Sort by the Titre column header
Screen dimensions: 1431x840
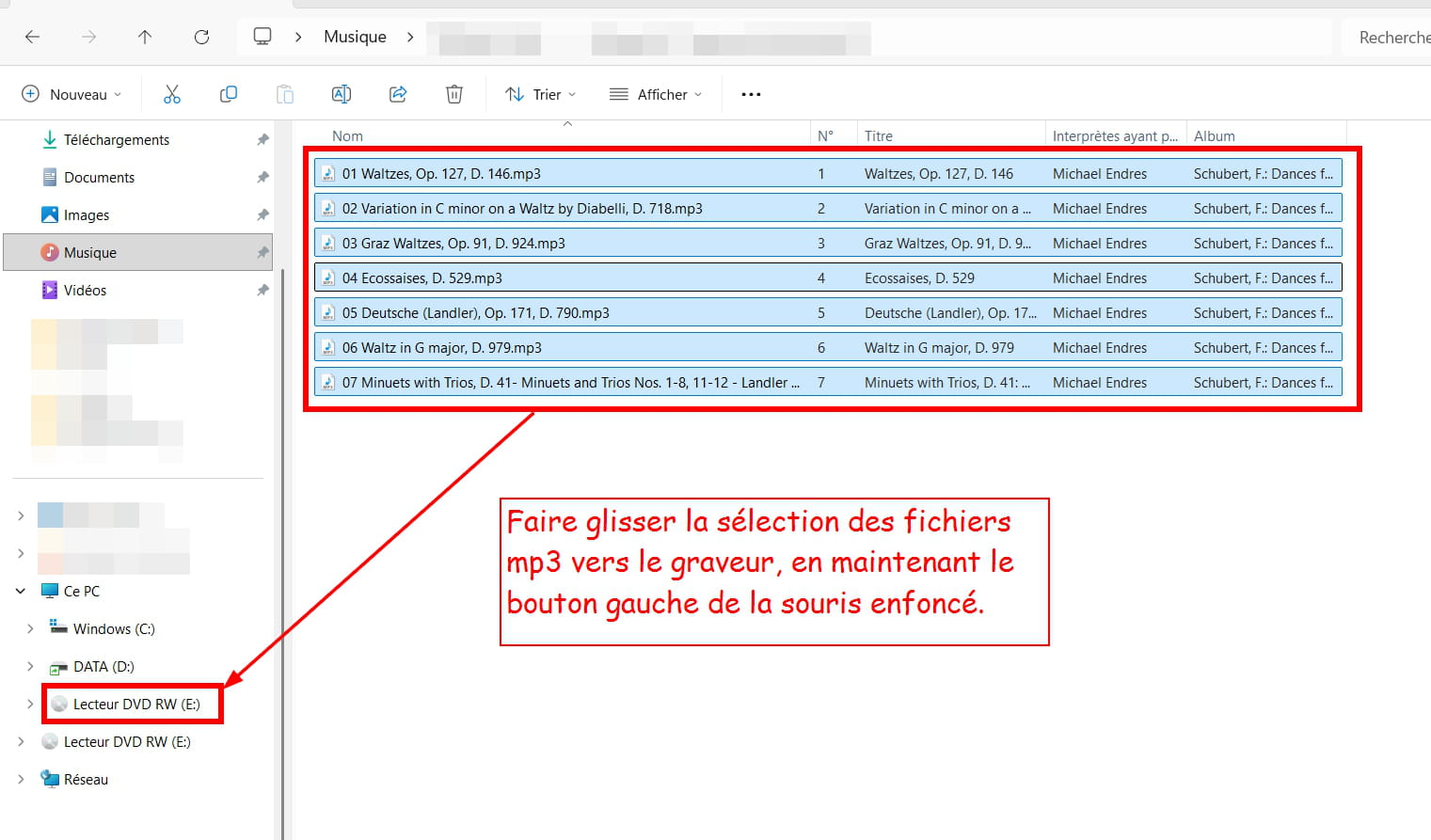[879, 135]
